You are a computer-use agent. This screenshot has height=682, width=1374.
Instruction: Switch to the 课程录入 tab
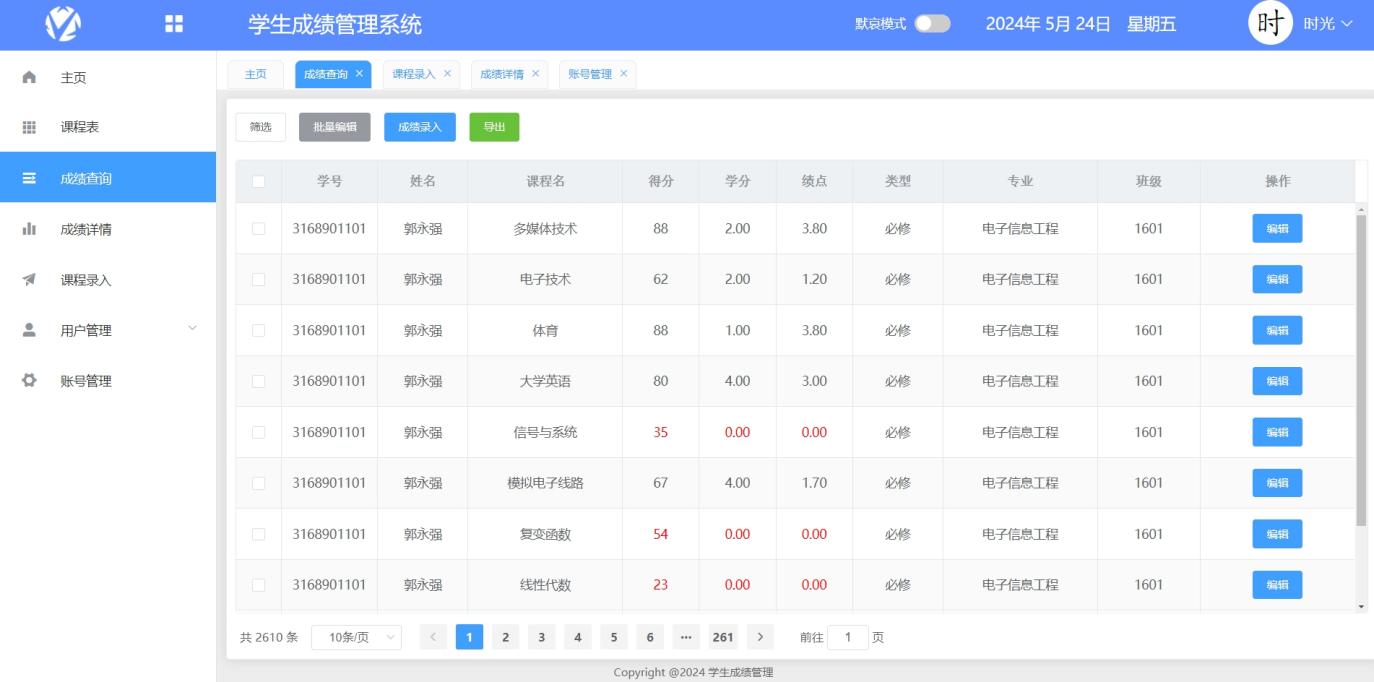(x=413, y=73)
